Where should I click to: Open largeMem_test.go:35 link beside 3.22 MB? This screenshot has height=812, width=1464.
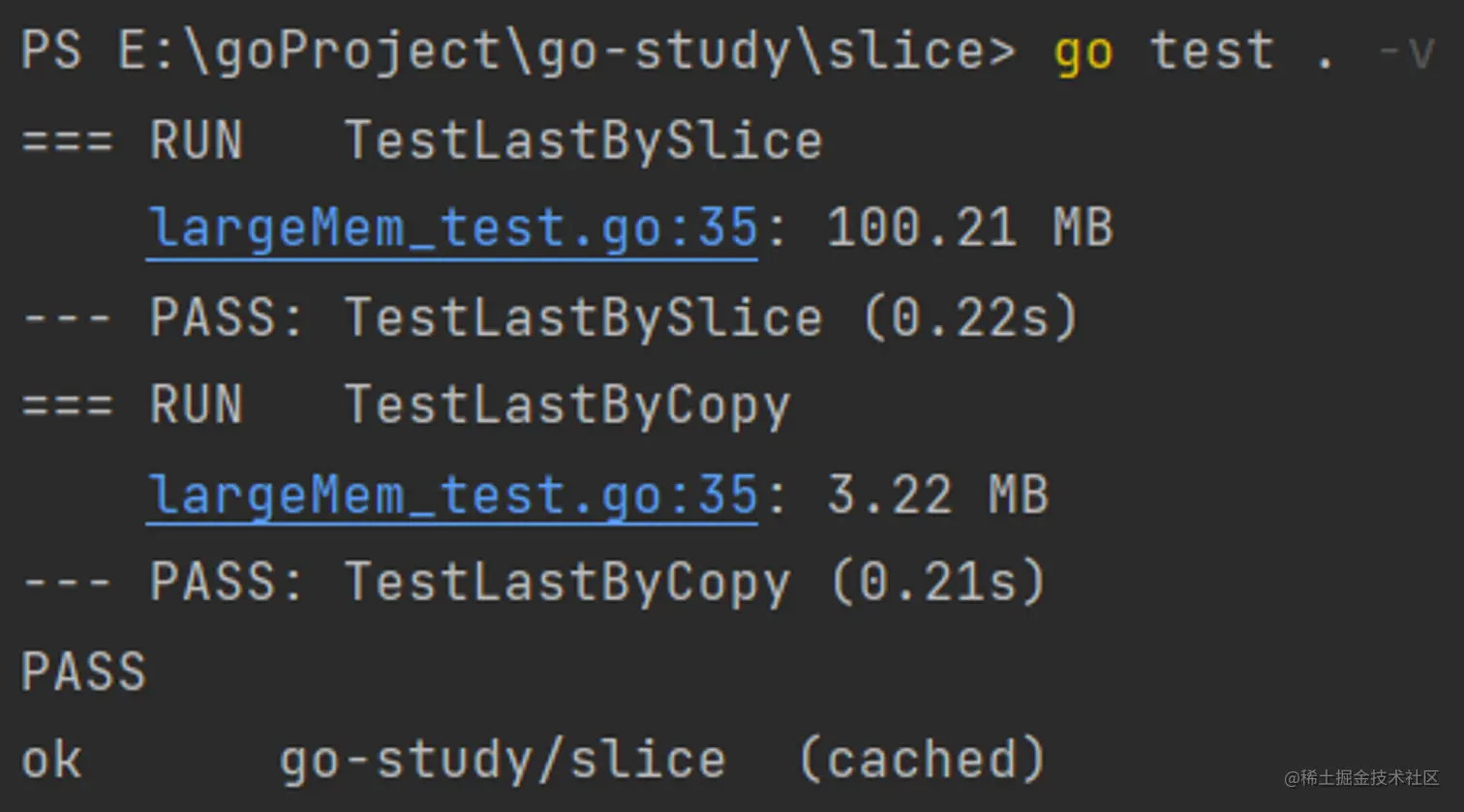451,496
